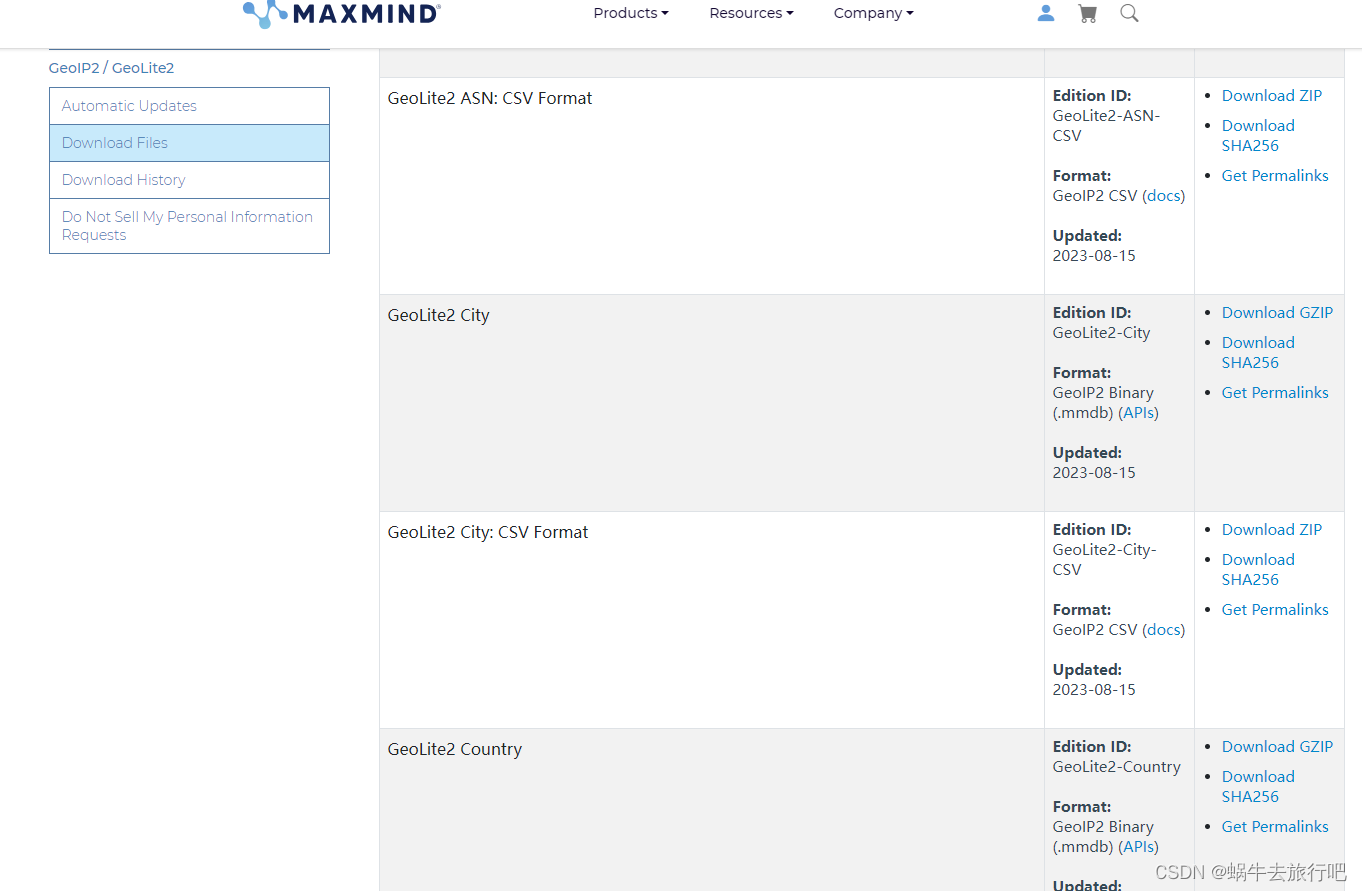Select the GeoLite2-ASN-CSV edition ID text
Image resolution: width=1362 pixels, height=891 pixels.
coord(1106,126)
